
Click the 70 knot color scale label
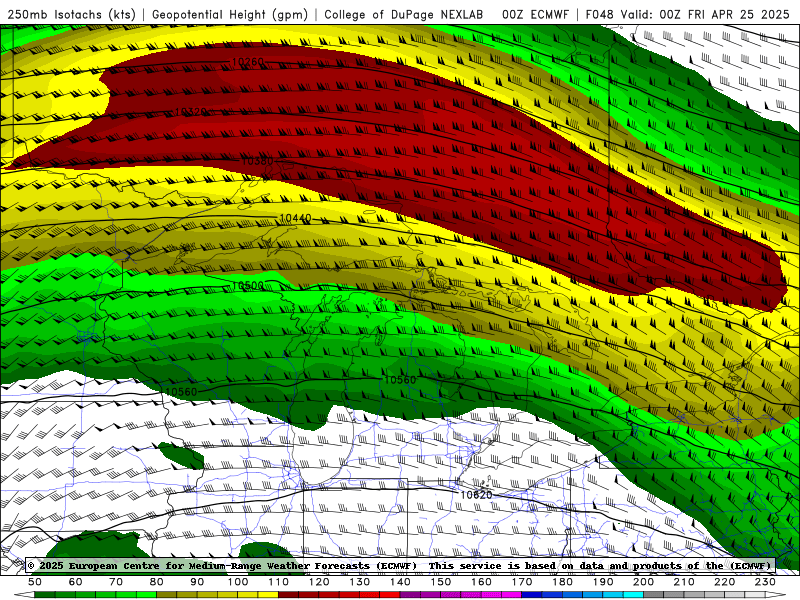[x=116, y=582]
